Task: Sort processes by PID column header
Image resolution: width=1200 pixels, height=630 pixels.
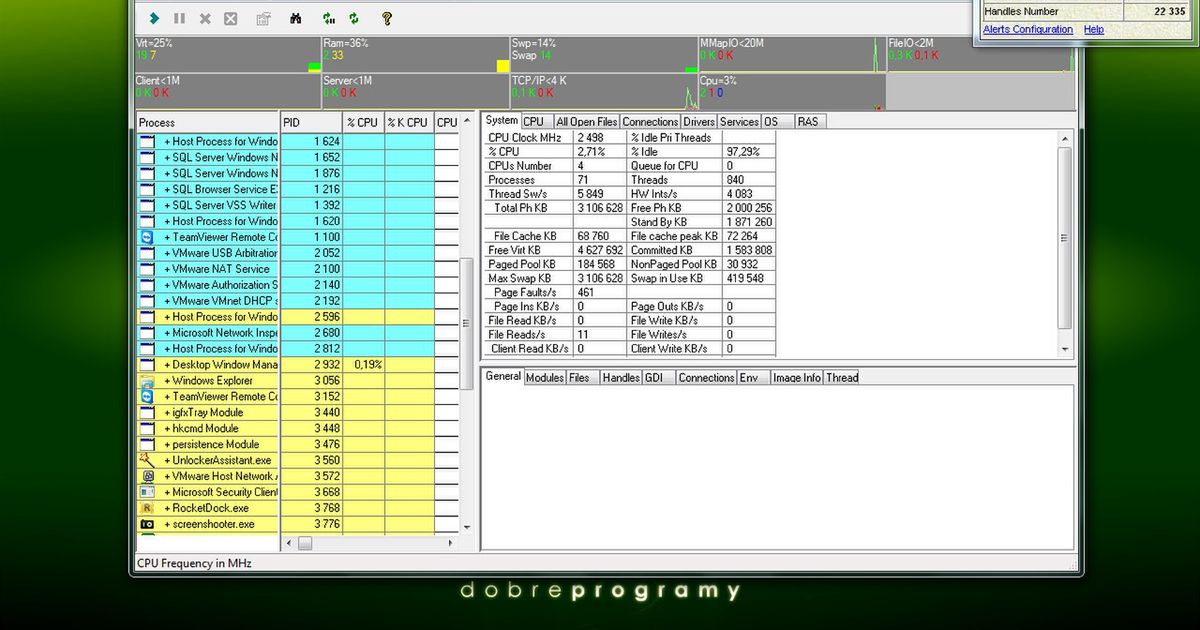Action: coord(310,122)
